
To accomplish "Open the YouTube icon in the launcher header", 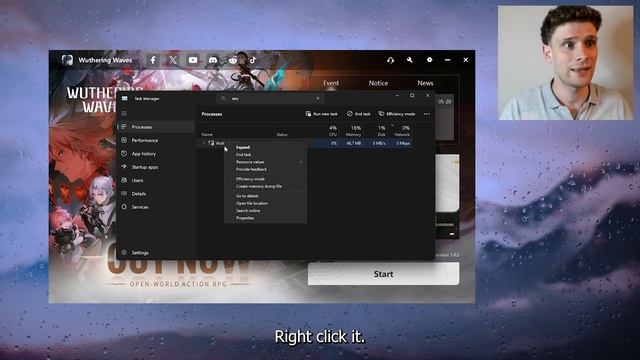I will 193,60.
